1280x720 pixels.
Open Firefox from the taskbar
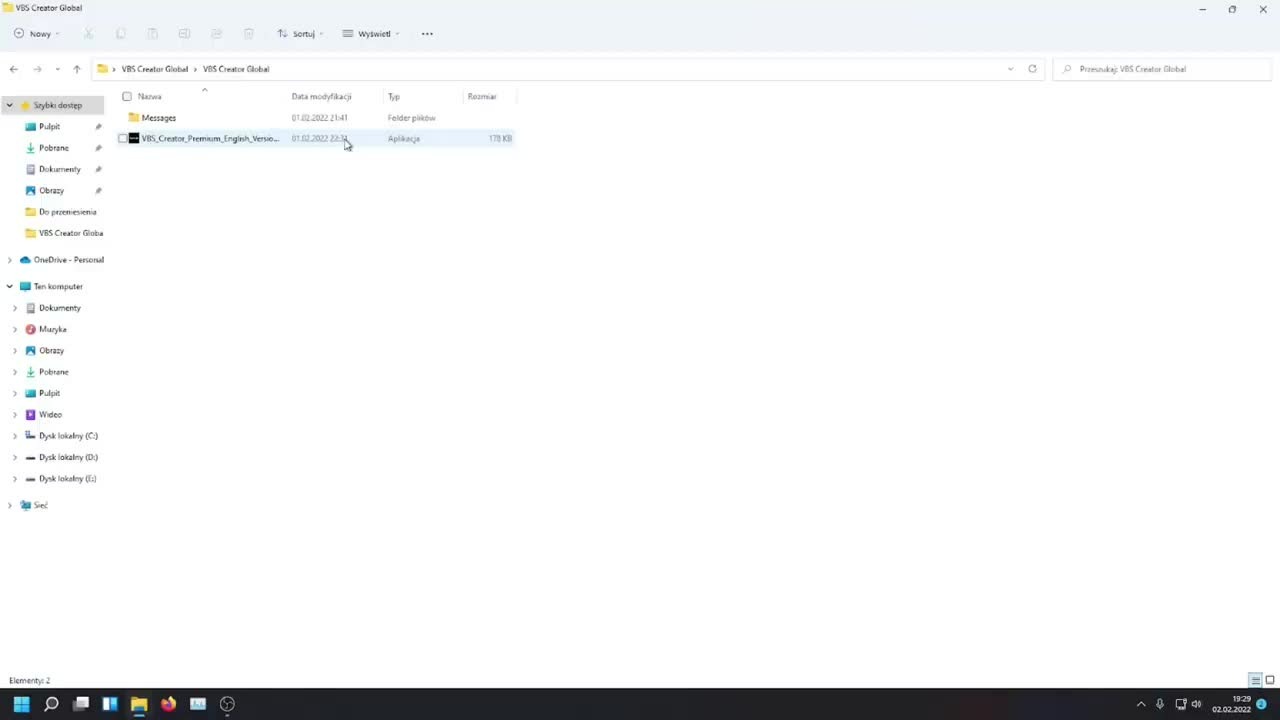[168, 704]
